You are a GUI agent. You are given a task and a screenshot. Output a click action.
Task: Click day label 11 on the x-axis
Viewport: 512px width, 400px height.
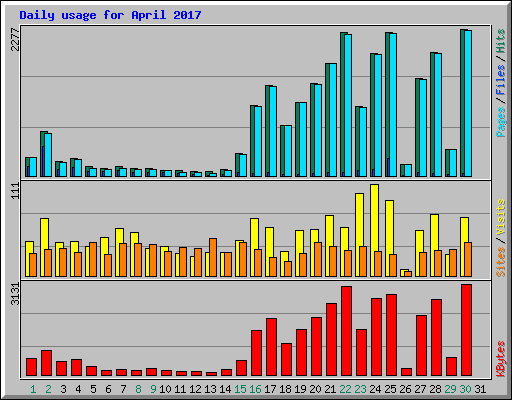point(180,389)
